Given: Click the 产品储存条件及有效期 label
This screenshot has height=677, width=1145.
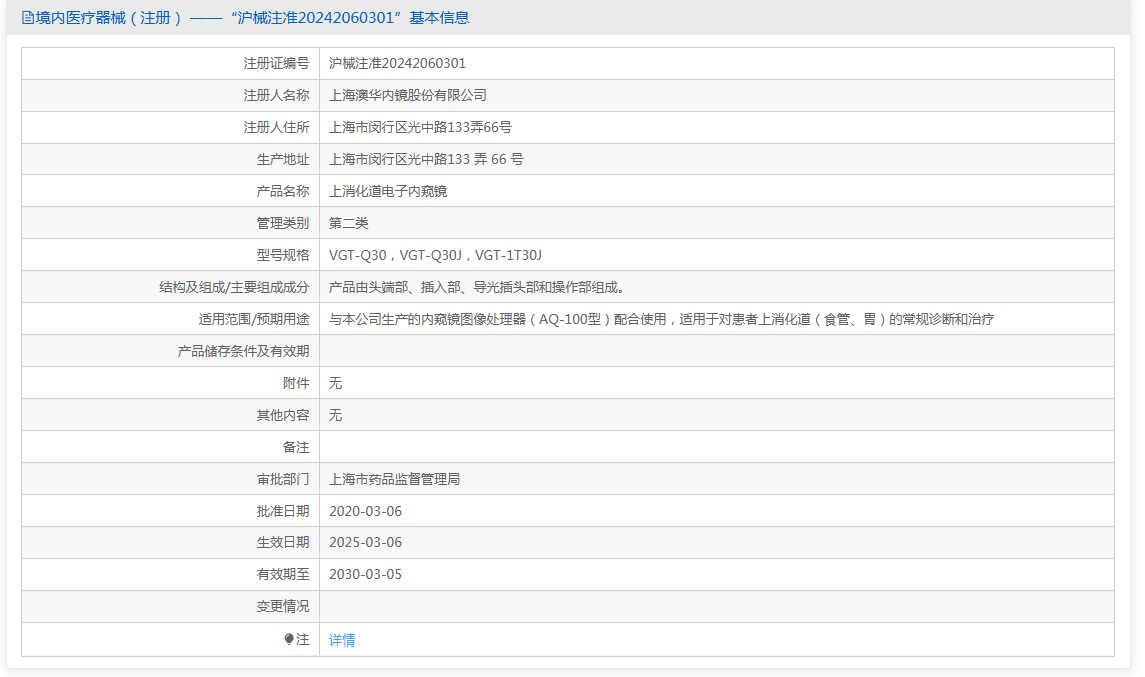Looking at the screenshot, I should pos(243,351).
